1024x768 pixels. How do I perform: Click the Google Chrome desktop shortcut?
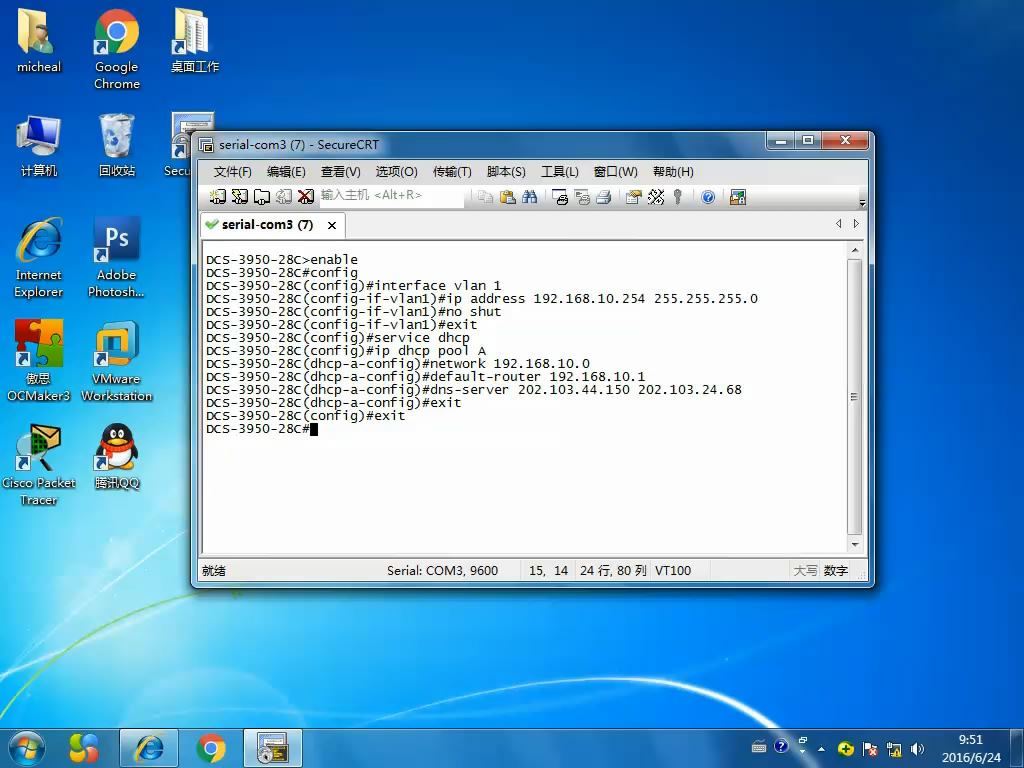pyautogui.click(x=116, y=49)
